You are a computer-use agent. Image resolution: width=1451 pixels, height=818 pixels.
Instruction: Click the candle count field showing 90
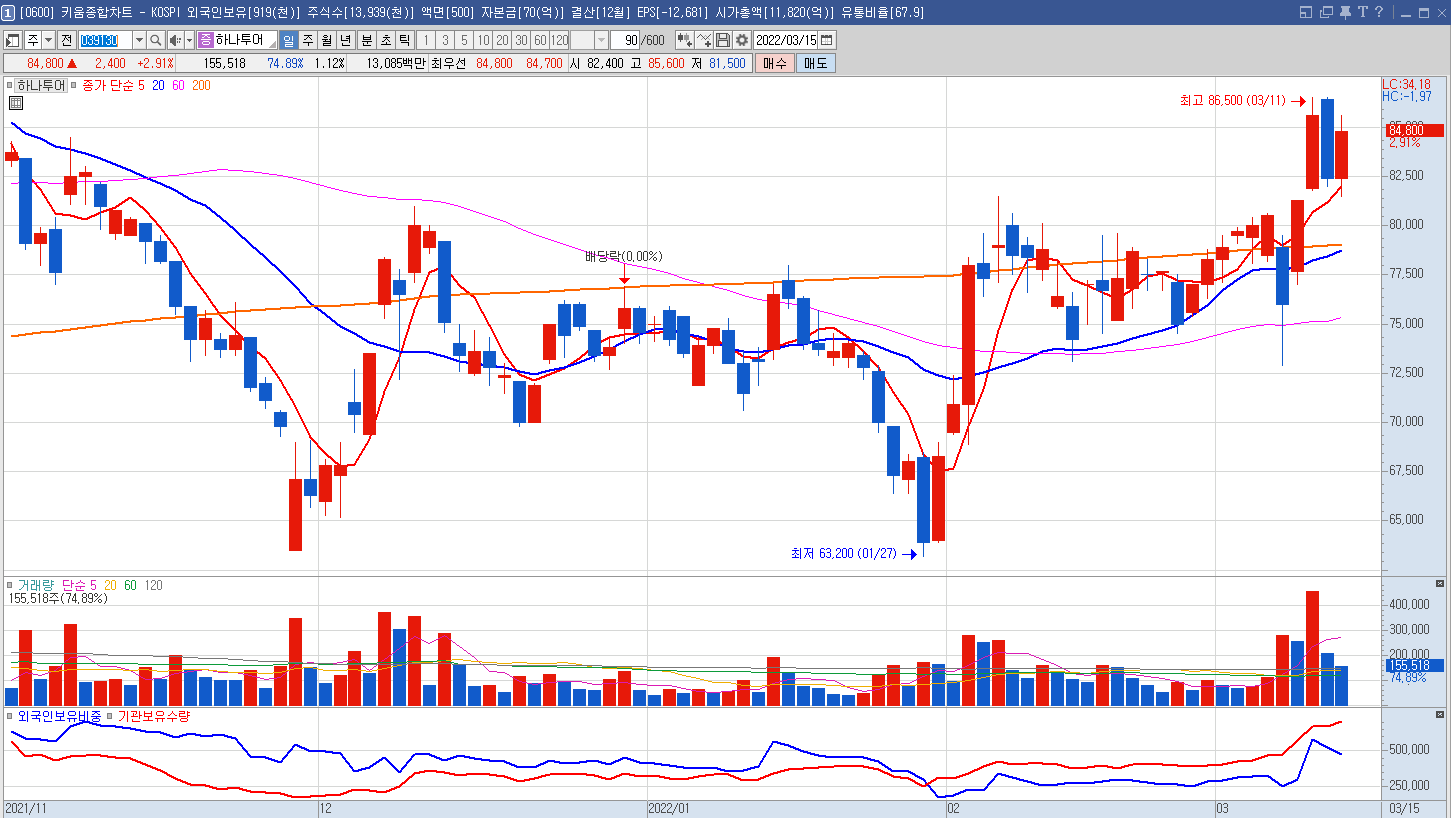click(625, 40)
